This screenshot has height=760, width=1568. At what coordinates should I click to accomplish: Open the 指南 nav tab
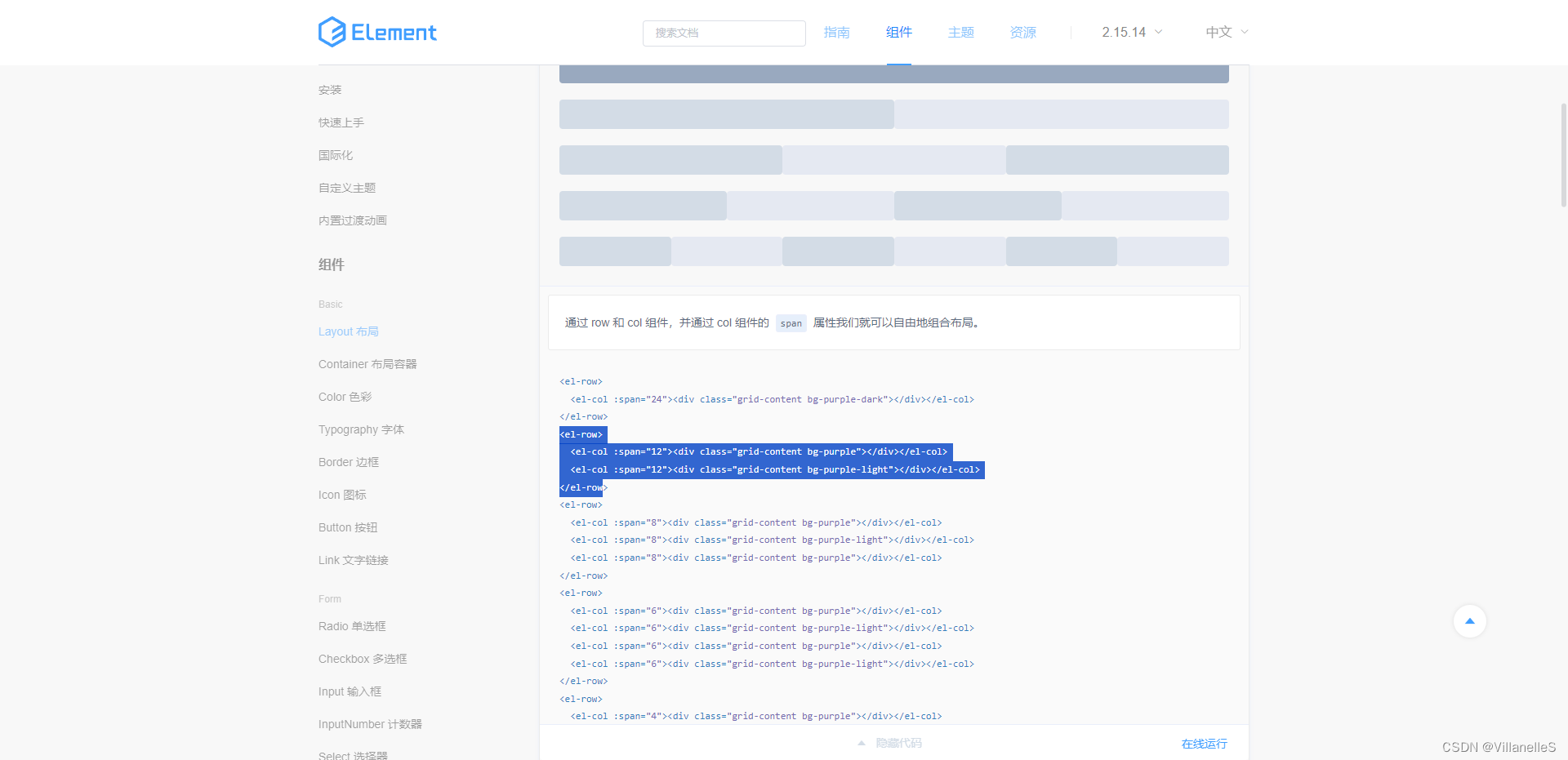(x=836, y=32)
